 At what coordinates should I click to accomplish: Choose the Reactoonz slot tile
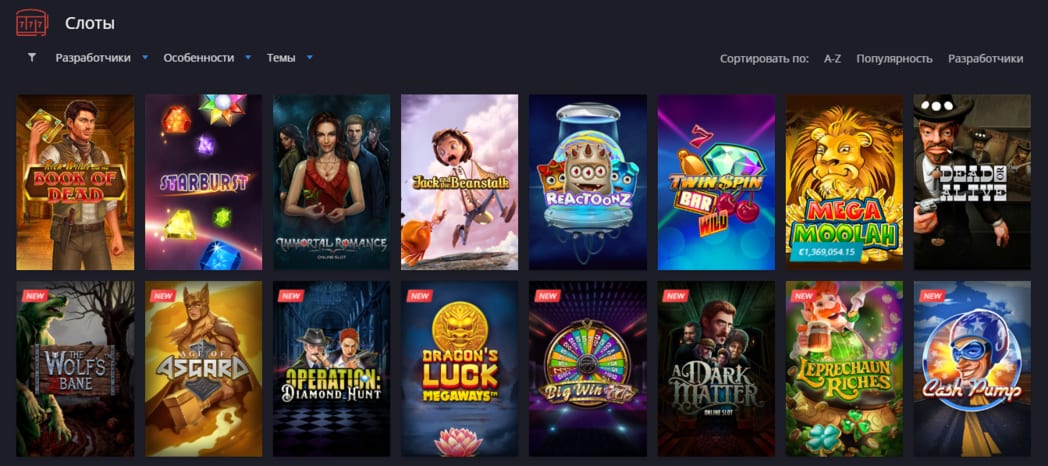588,182
